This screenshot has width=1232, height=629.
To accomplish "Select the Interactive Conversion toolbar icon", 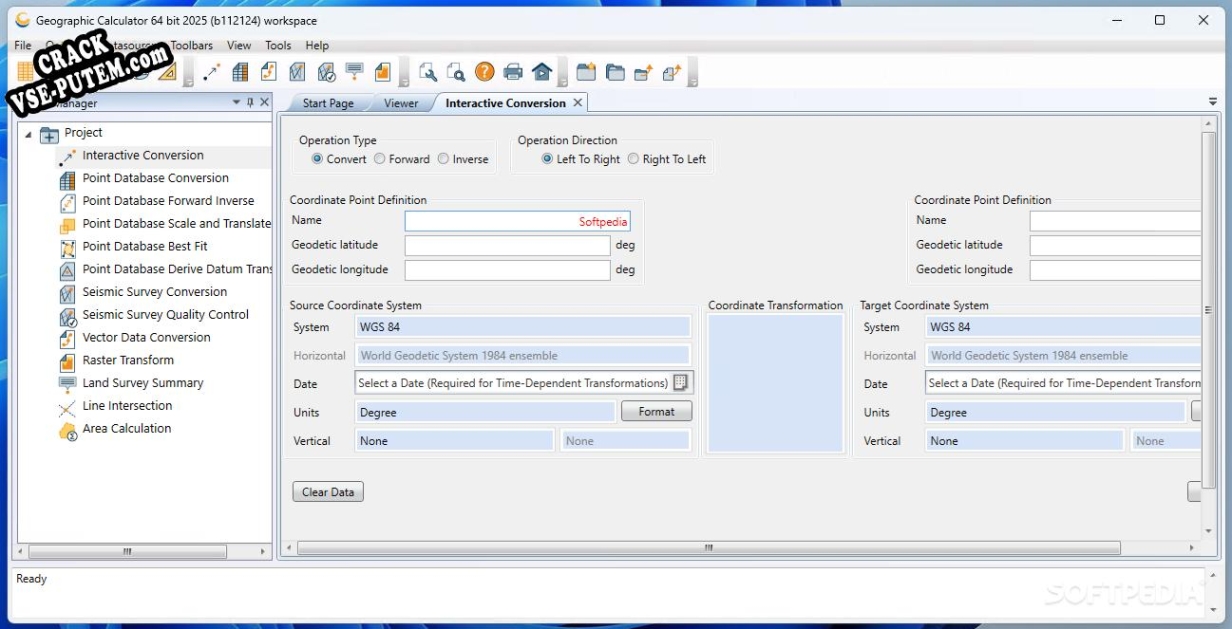I will [211, 71].
